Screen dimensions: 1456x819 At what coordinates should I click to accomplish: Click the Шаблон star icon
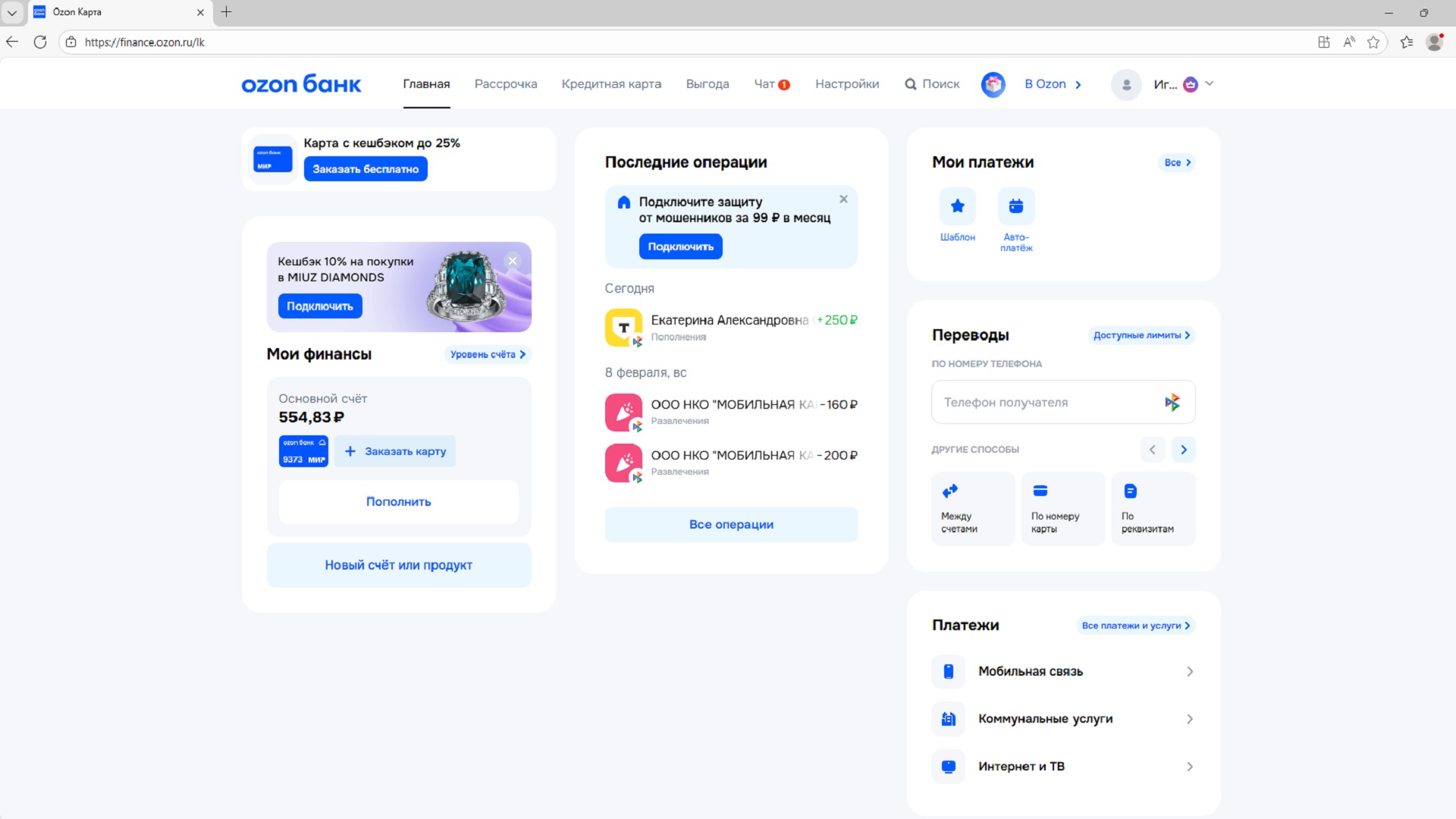click(957, 206)
